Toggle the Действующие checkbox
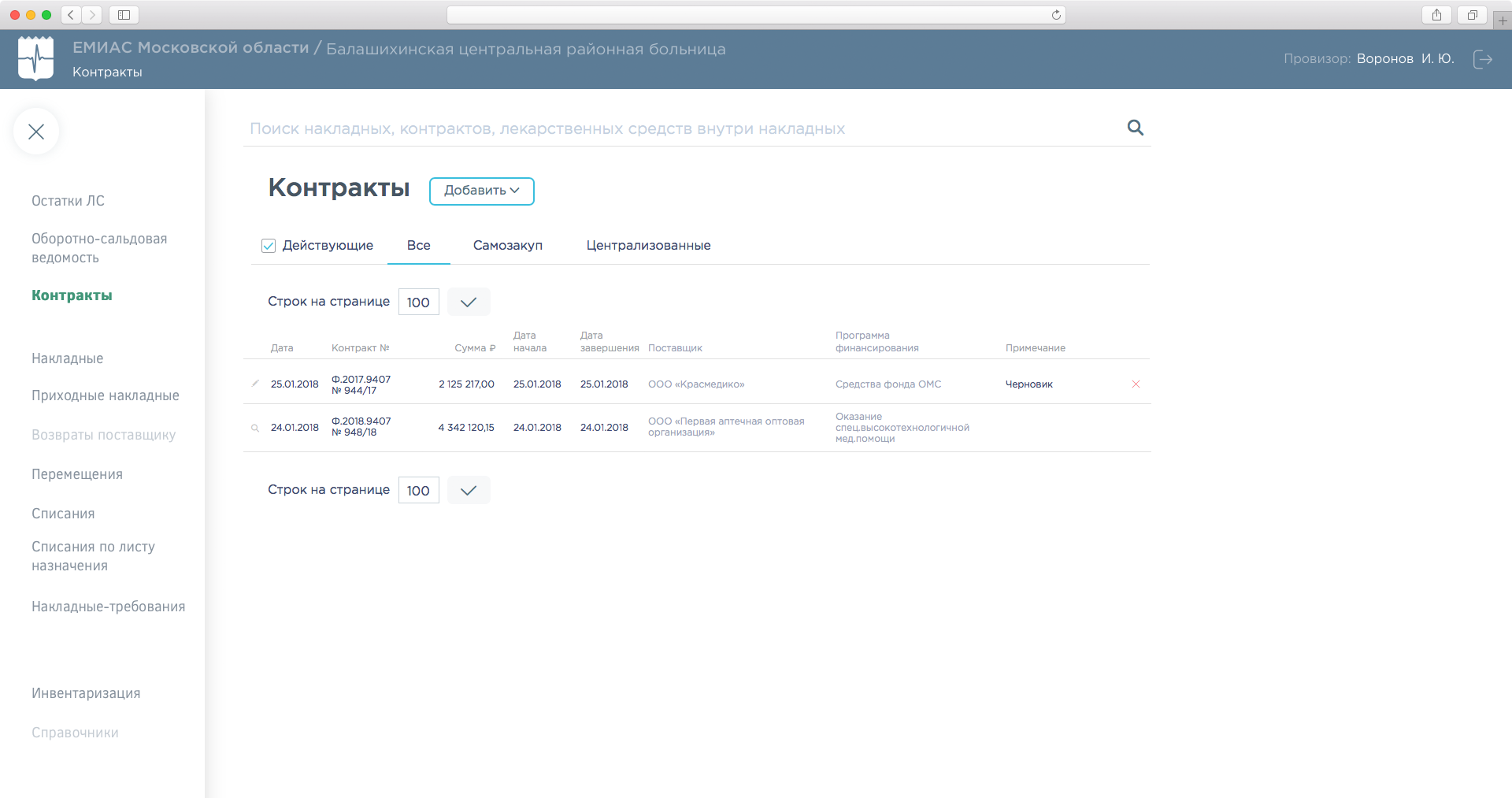This screenshot has height=798, width=1512. (269, 246)
